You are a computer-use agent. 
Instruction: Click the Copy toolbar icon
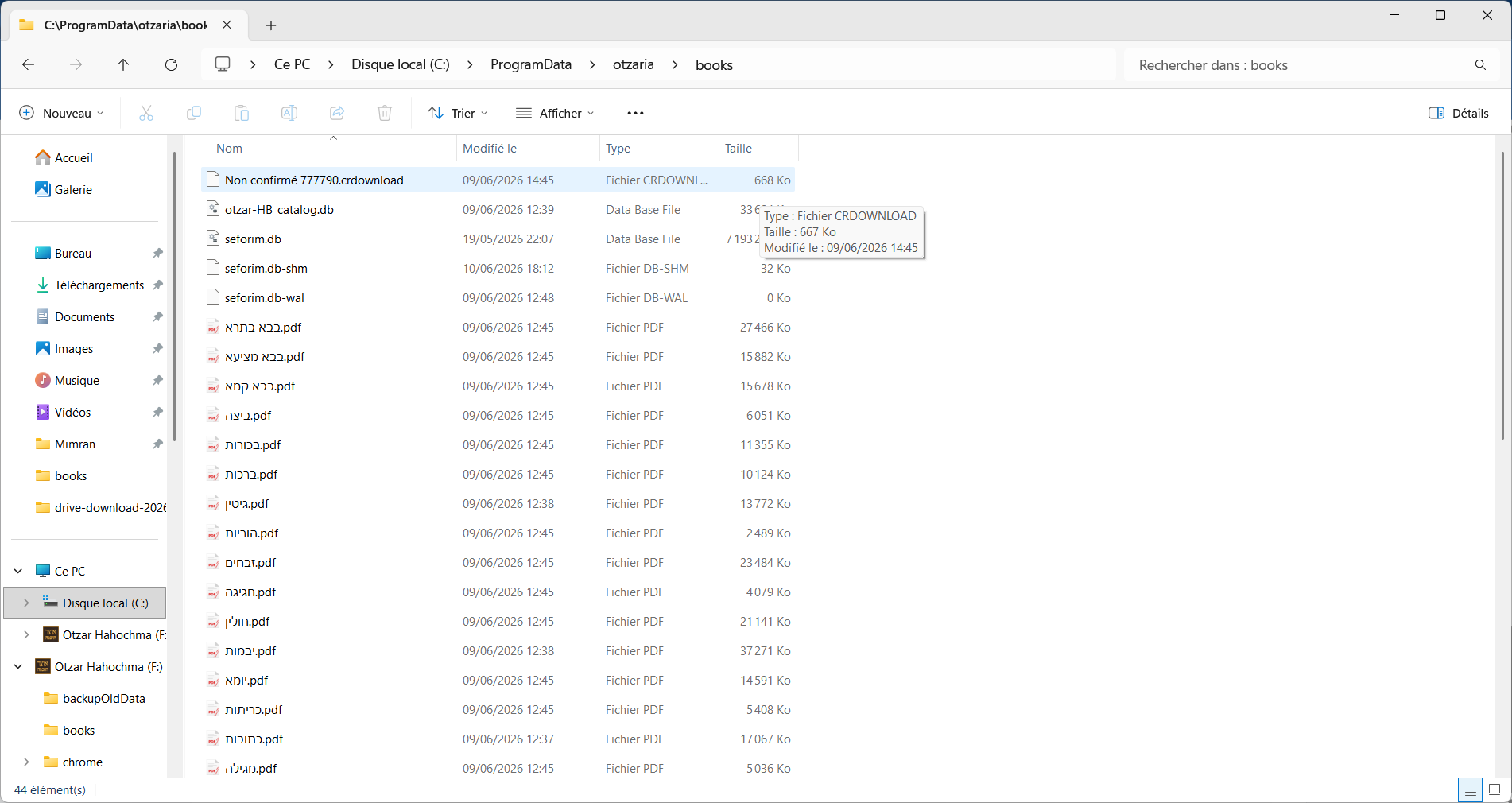pos(194,113)
